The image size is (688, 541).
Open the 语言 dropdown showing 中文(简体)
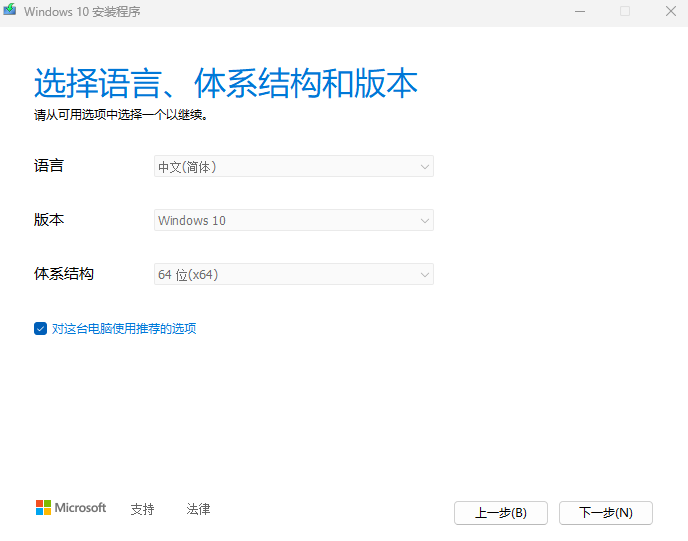(294, 166)
